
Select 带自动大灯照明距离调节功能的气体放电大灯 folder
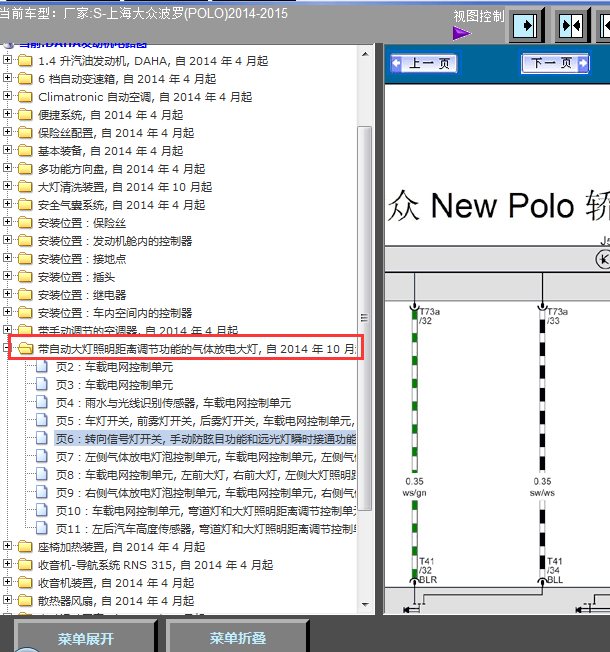point(197,349)
